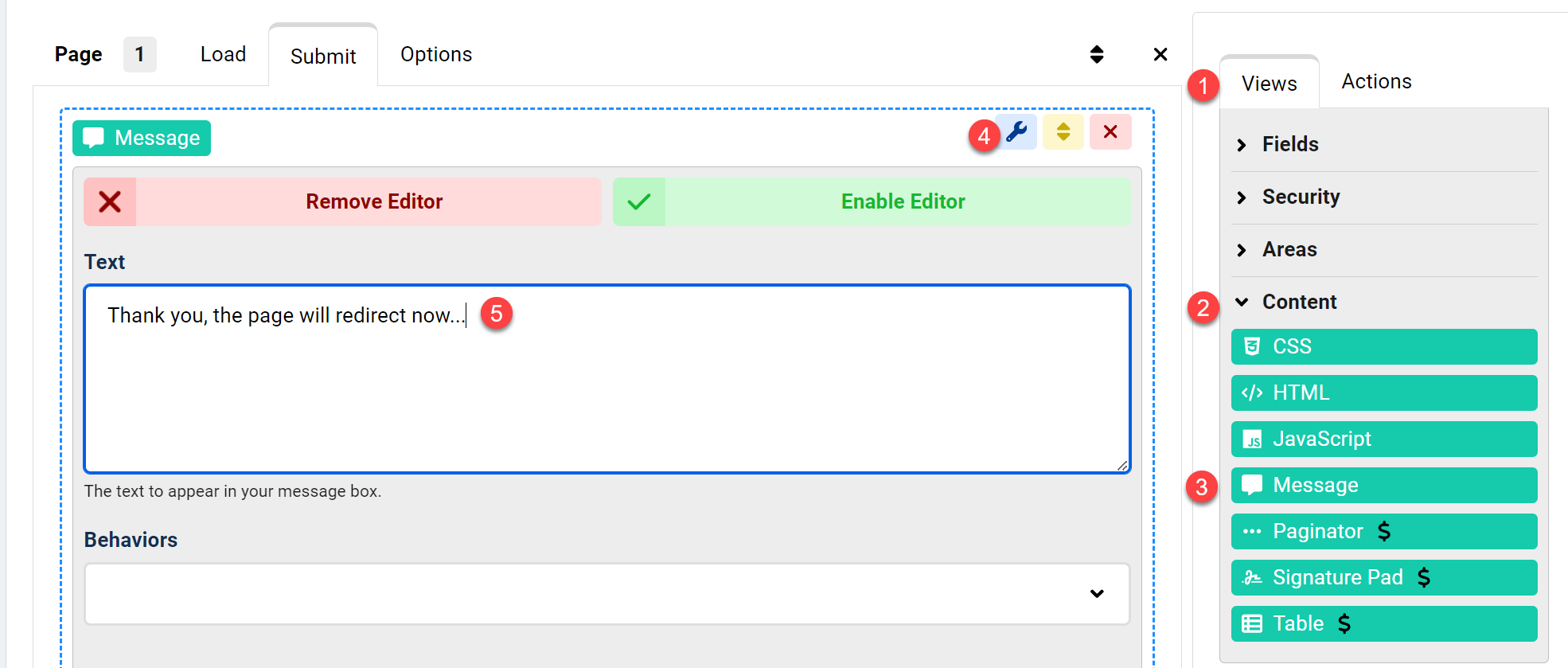Open the Behaviors dropdown
This screenshot has height=668, width=1568.
[x=607, y=594]
